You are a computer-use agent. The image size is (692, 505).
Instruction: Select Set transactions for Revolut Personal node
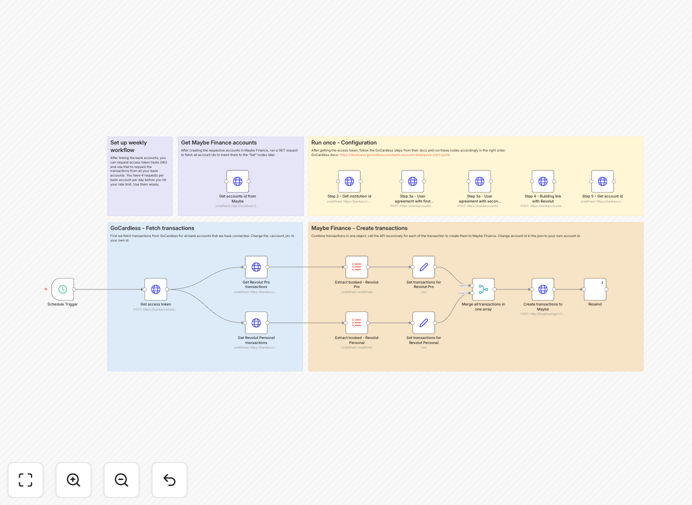pos(424,323)
